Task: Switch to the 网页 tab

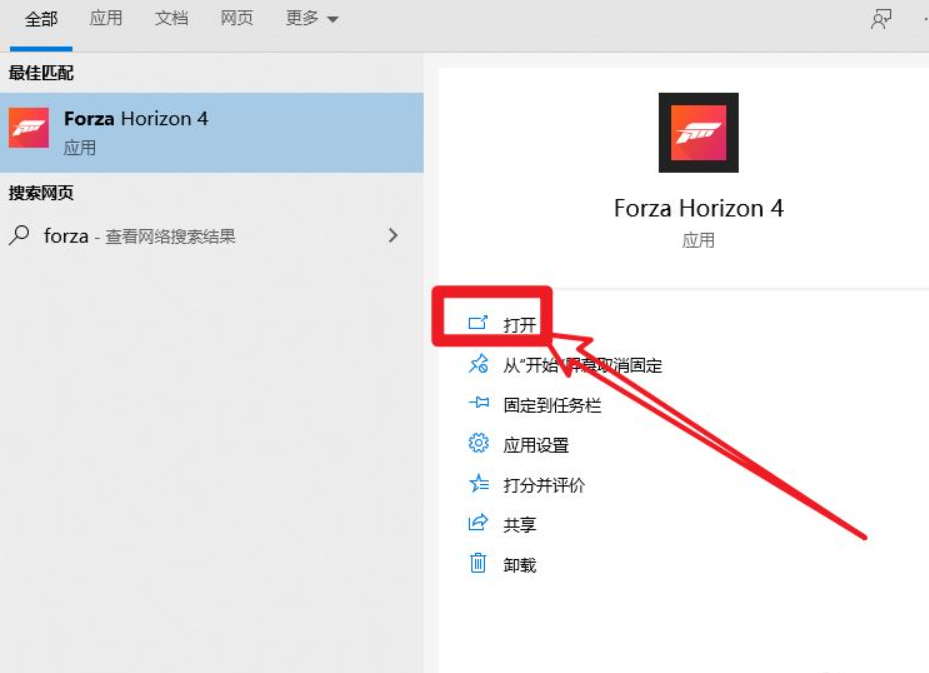Action: tap(236, 18)
